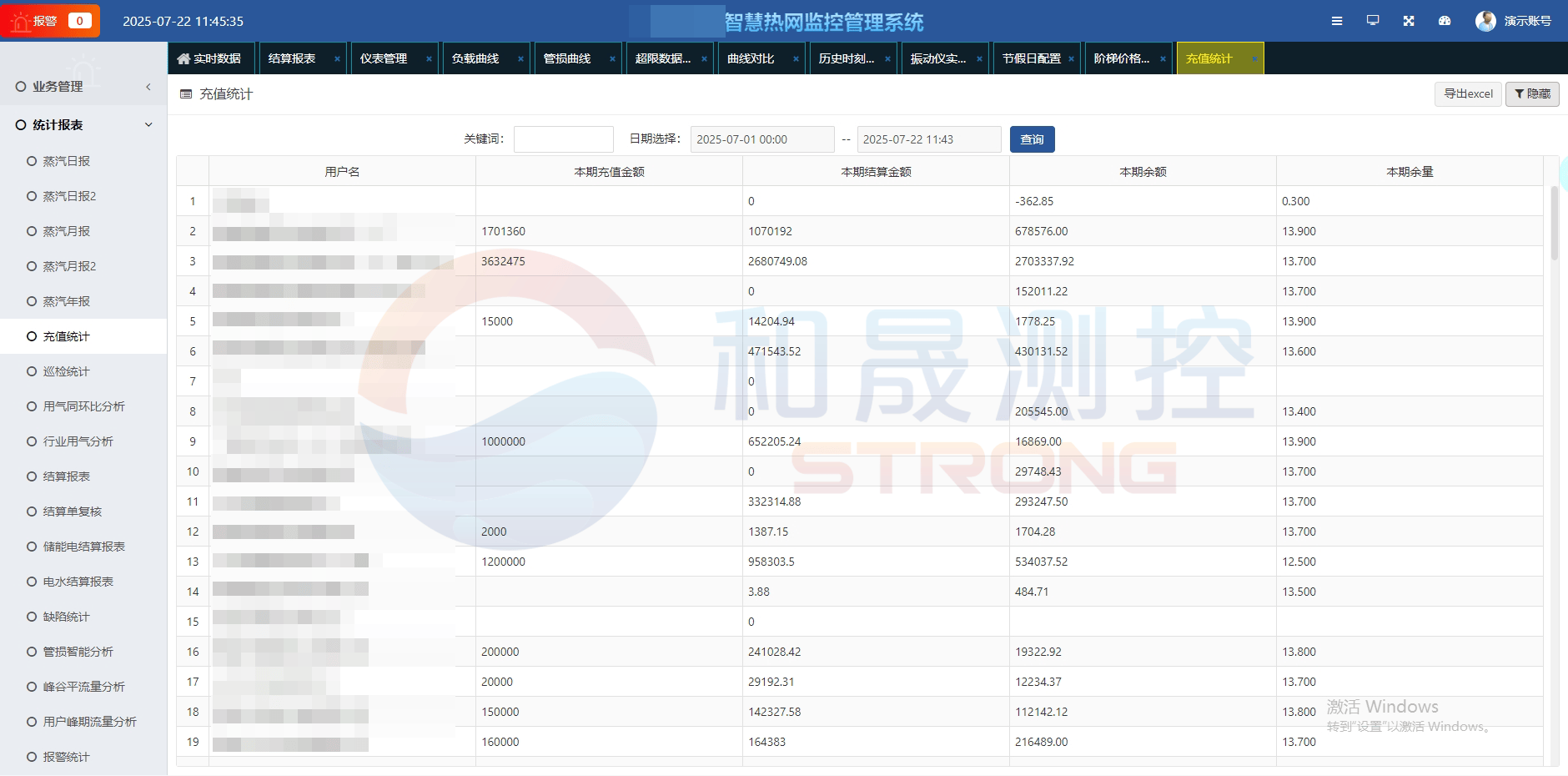Go to 实时数据 home tab
The image size is (1568, 776).
pyautogui.click(x=209, y=58)
